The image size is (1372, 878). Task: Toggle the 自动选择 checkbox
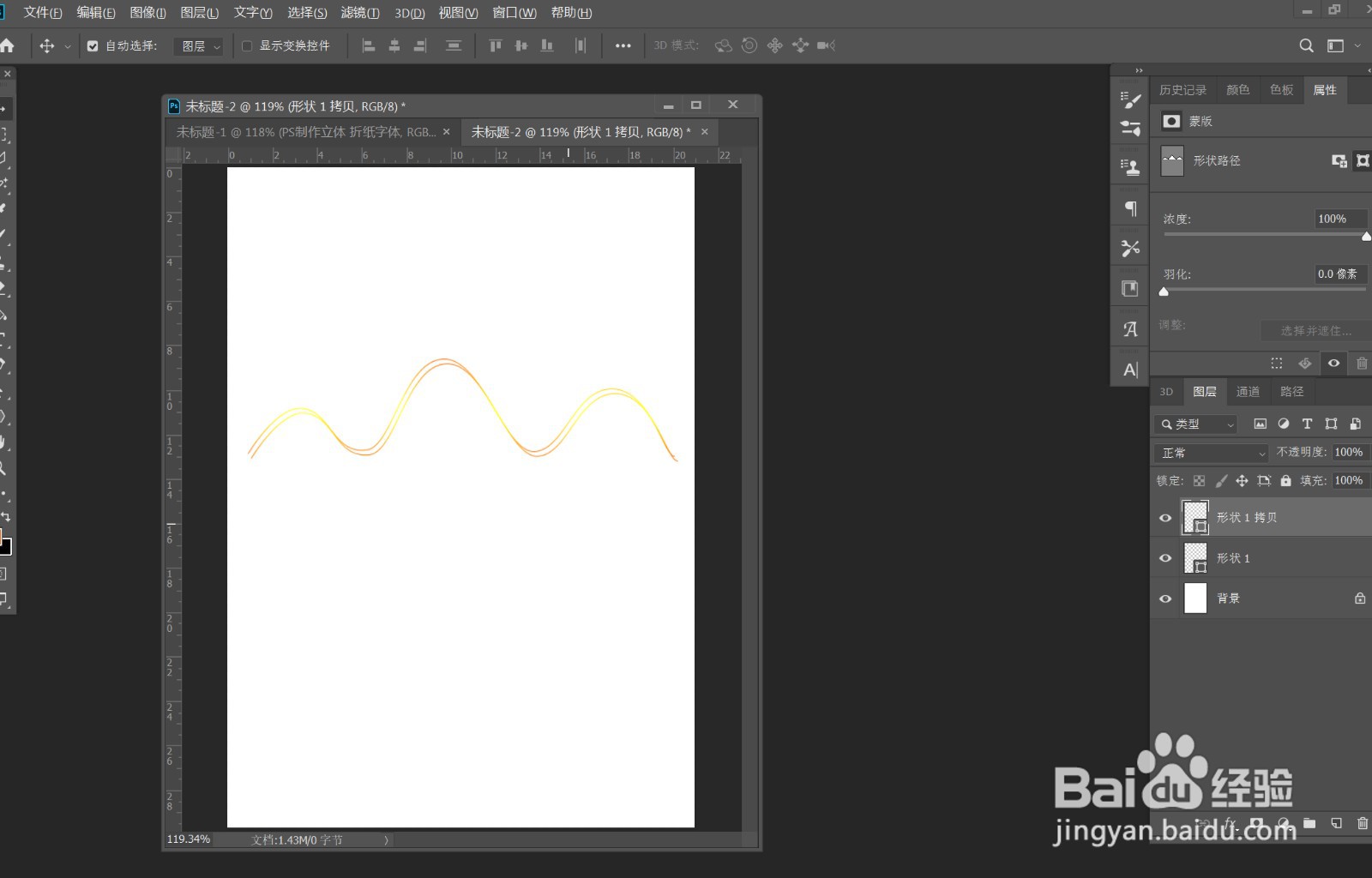(93, 46)
